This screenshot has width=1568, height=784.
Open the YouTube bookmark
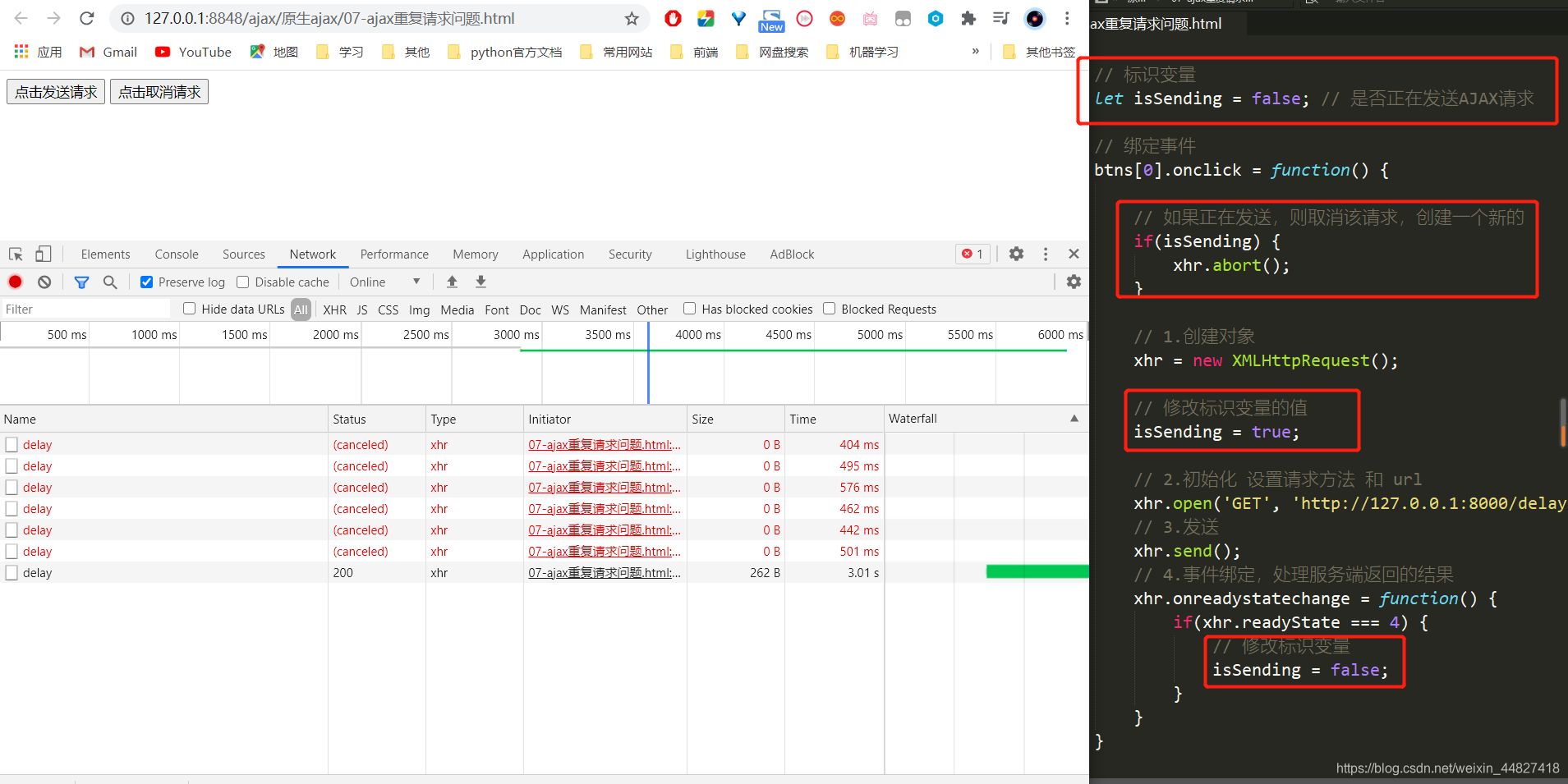[194, 52]
